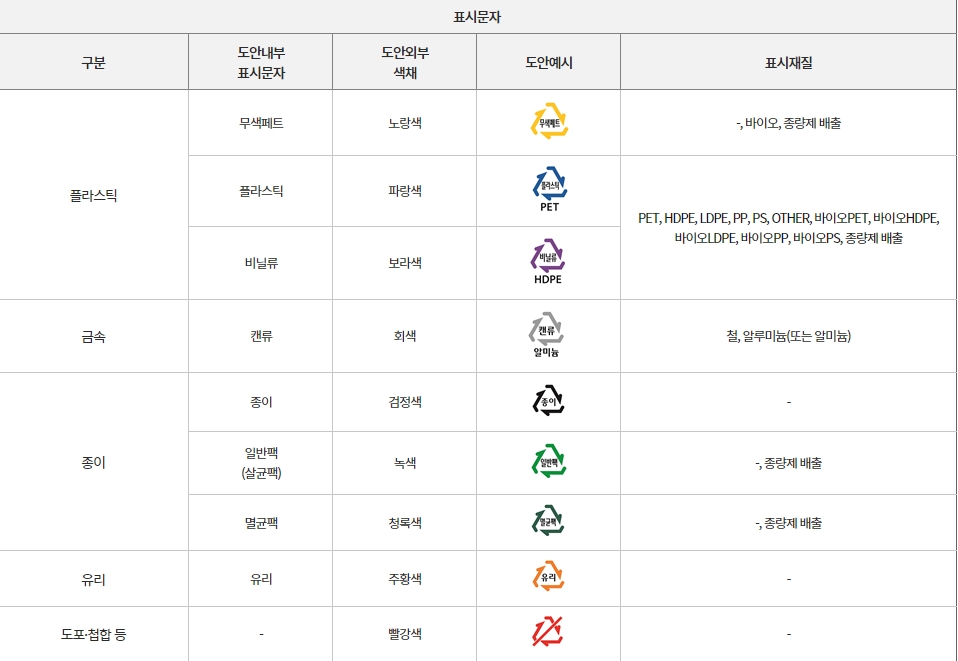The width and height of the screenshot is (958, 661).
Task: Click the gray 캔류 알미늄 recycling icon
Action: tap(546, 335)
